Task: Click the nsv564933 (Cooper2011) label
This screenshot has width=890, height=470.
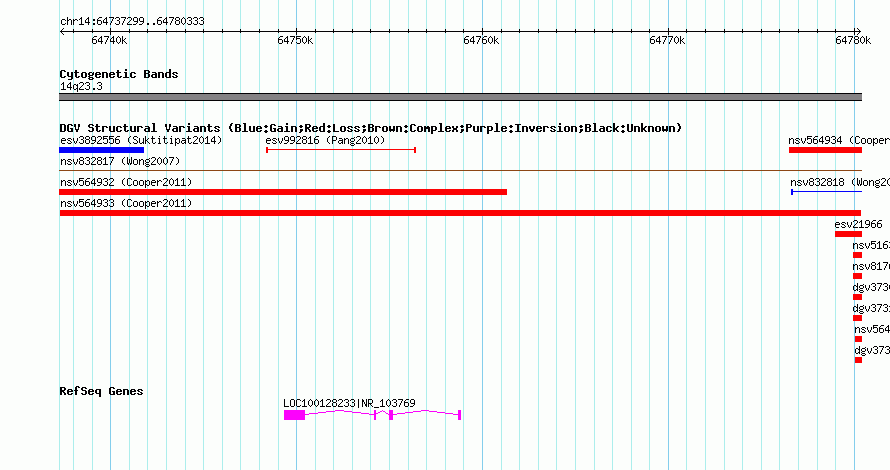Action: 126,203
